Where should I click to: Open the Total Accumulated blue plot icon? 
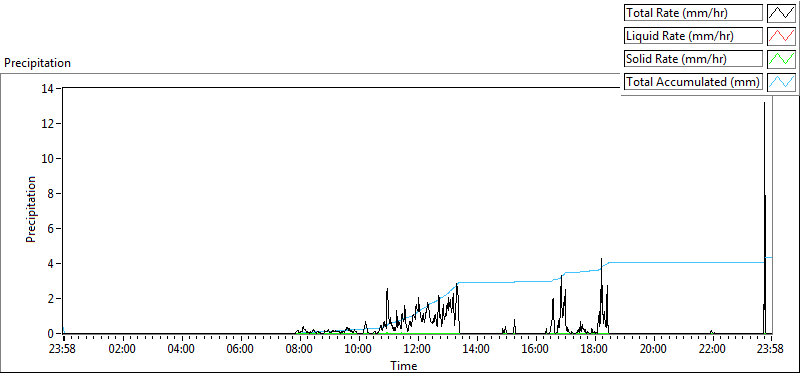[x=782, y=82]
